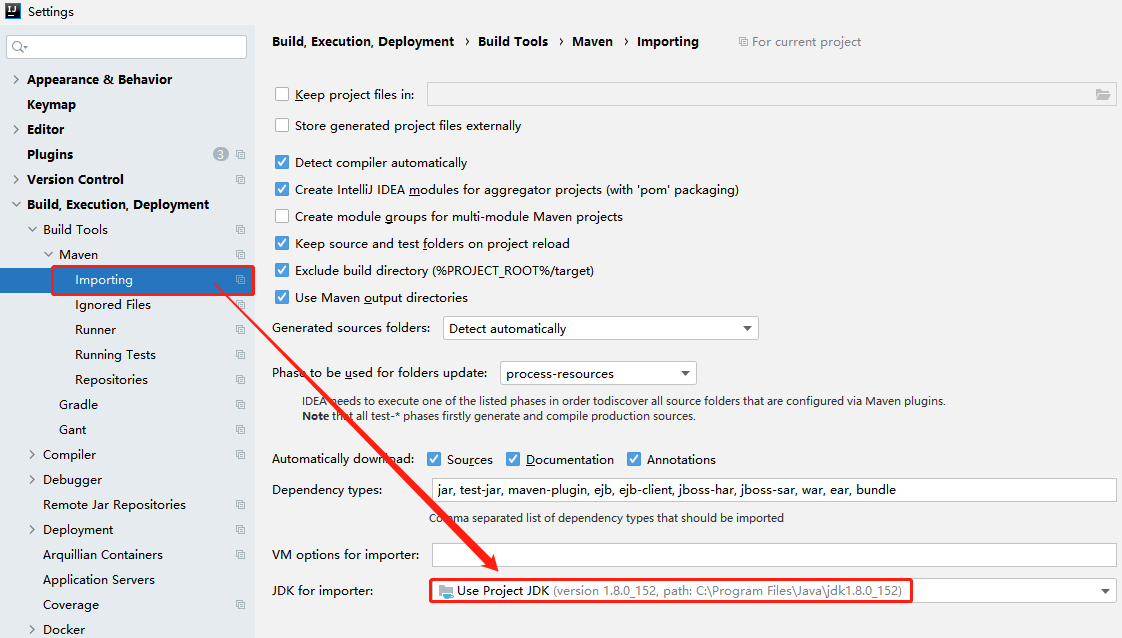Click the project-level icon beside Deployment
The image size is (1122, 638).
(x=240, y=530)
